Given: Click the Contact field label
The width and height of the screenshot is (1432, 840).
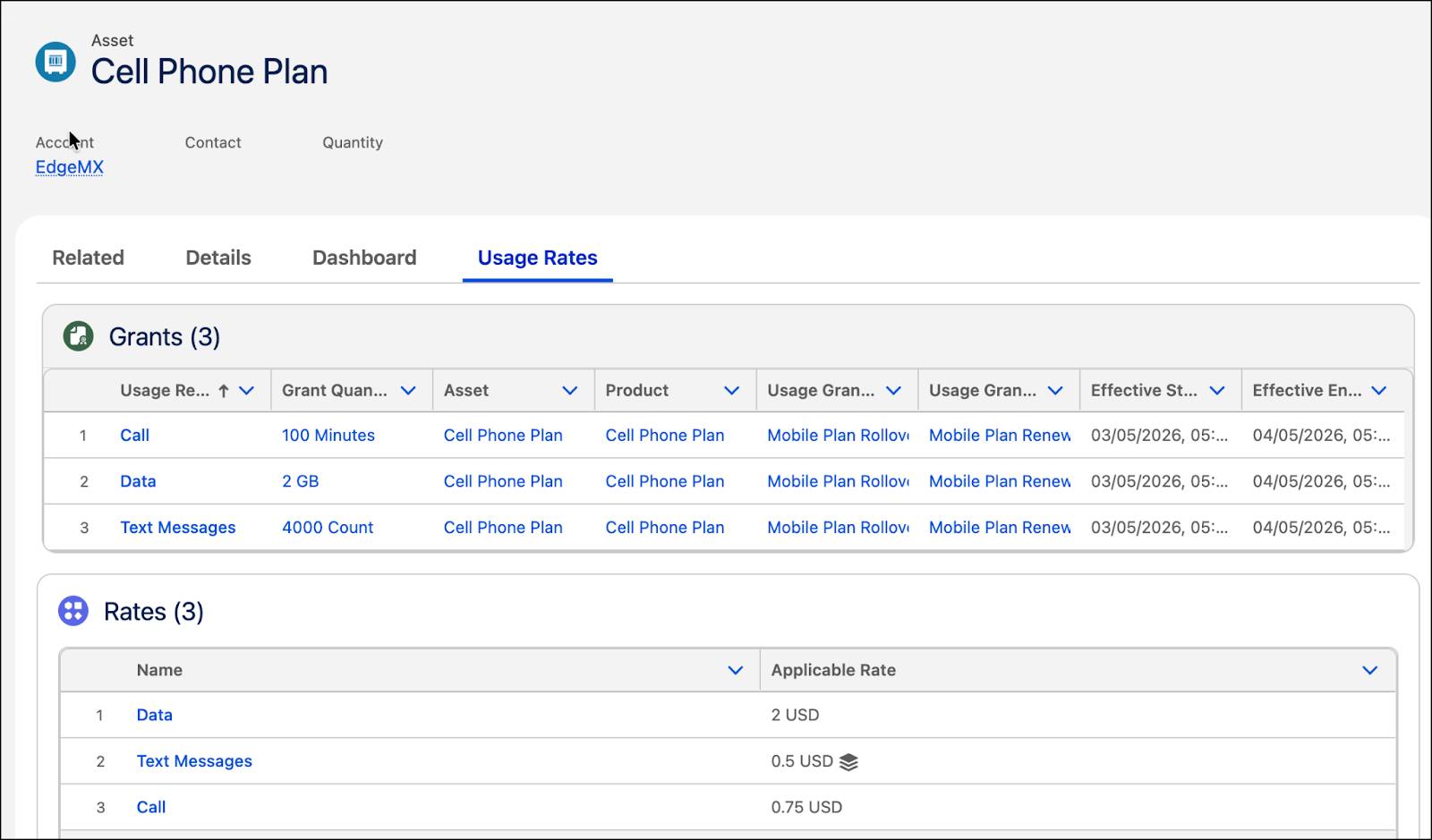Looking at the screenshot, I should click(x=213, y=142).
